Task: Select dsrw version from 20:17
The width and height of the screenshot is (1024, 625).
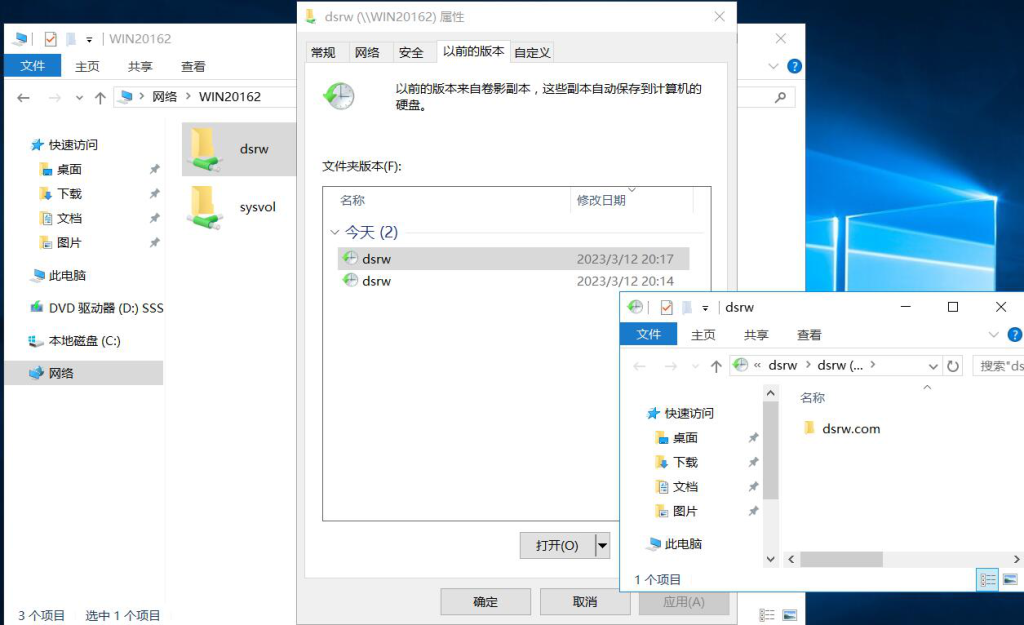Action: [513, 259]
